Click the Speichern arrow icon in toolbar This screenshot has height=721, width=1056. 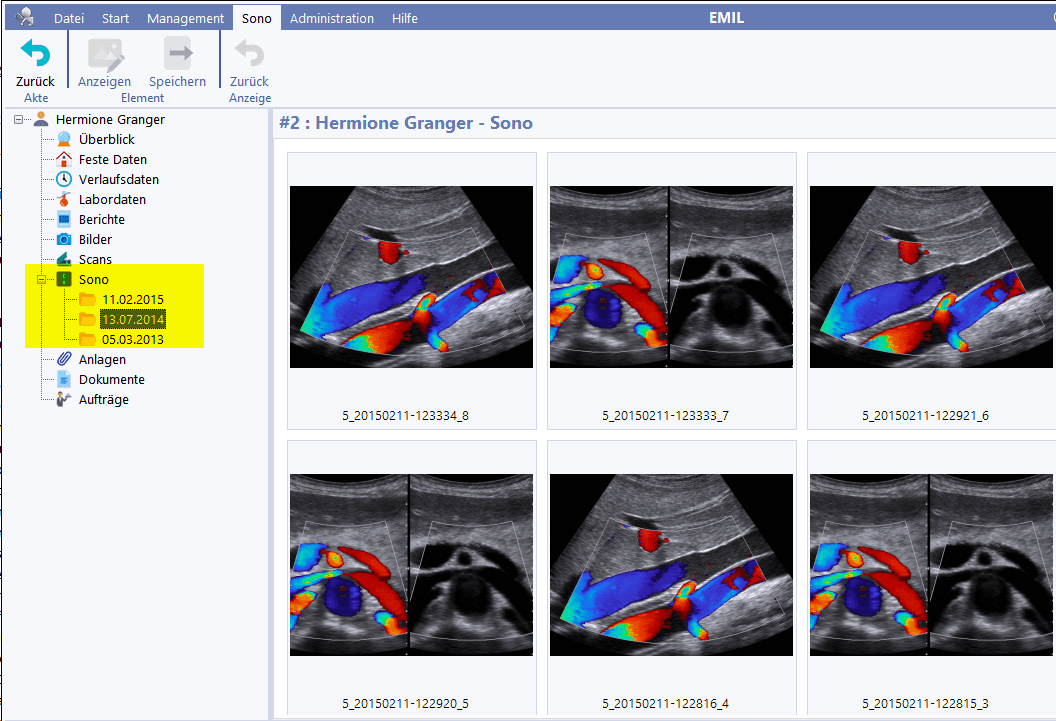click(178, 54)
